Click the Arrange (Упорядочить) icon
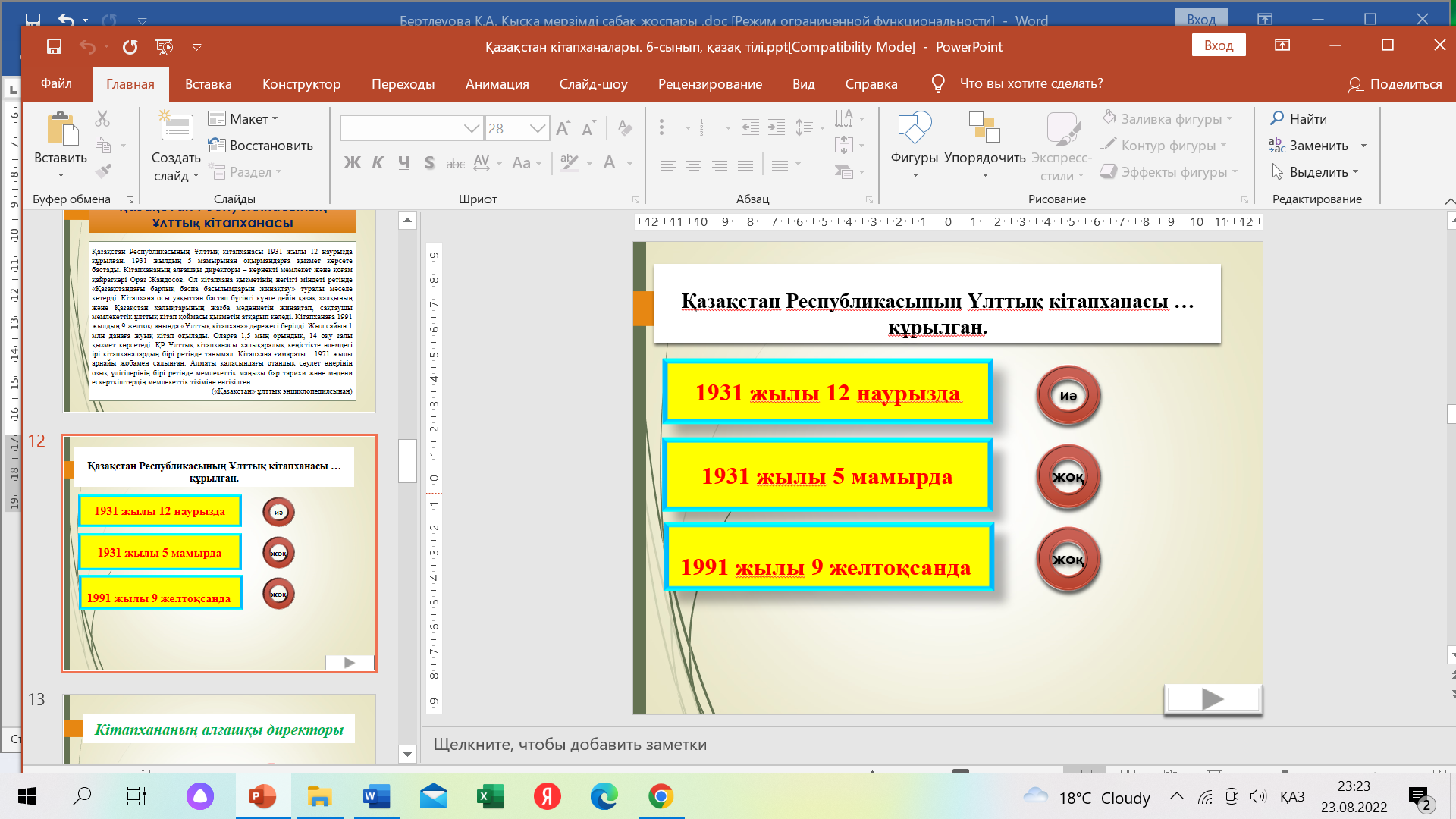1456x819 pixels. pyautogui.click(x=984, y=128)
